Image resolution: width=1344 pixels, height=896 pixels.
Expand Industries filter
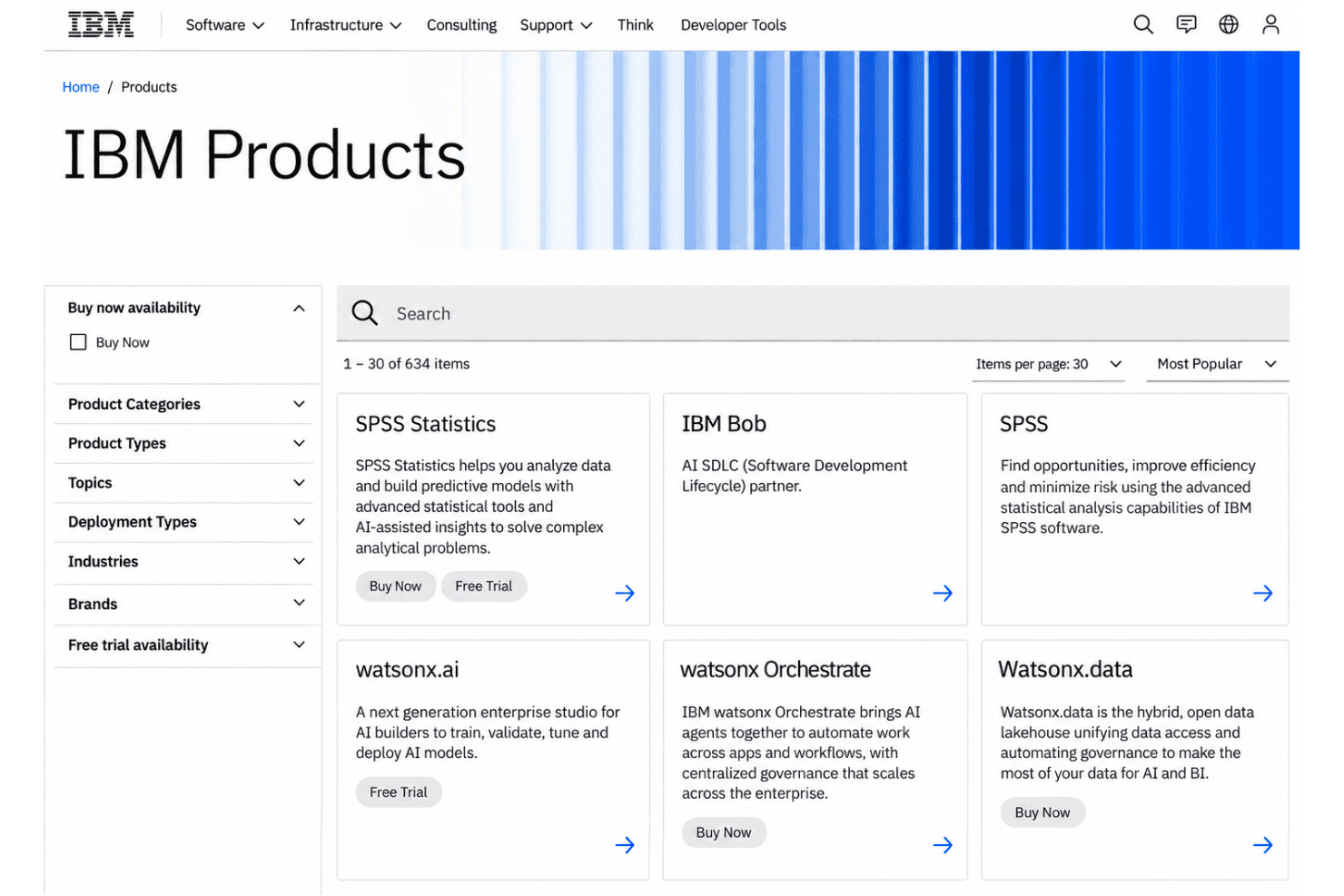click(299, 561)
